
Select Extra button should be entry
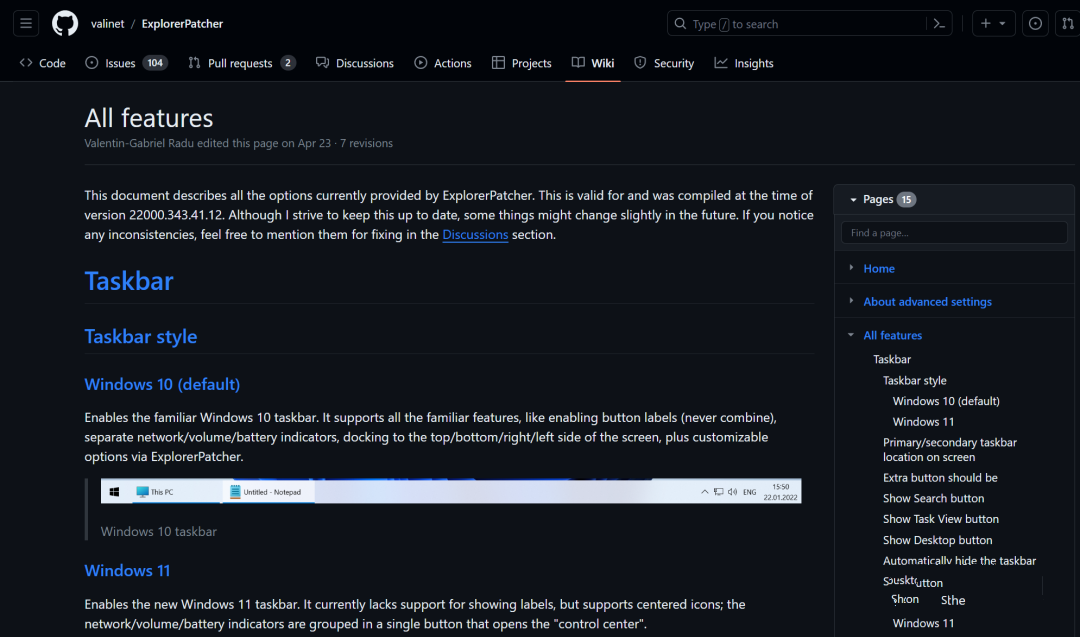940,478
